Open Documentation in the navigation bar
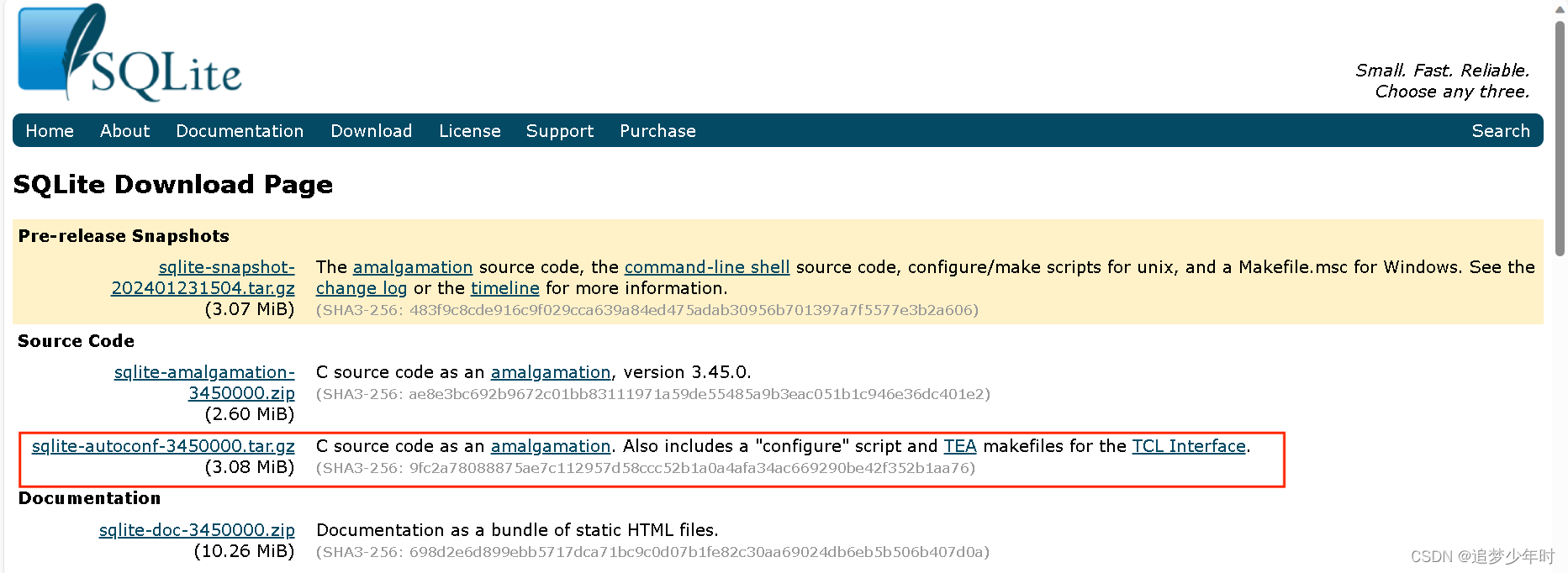This screenshot has width=1568, height=573. coord(240,131)
